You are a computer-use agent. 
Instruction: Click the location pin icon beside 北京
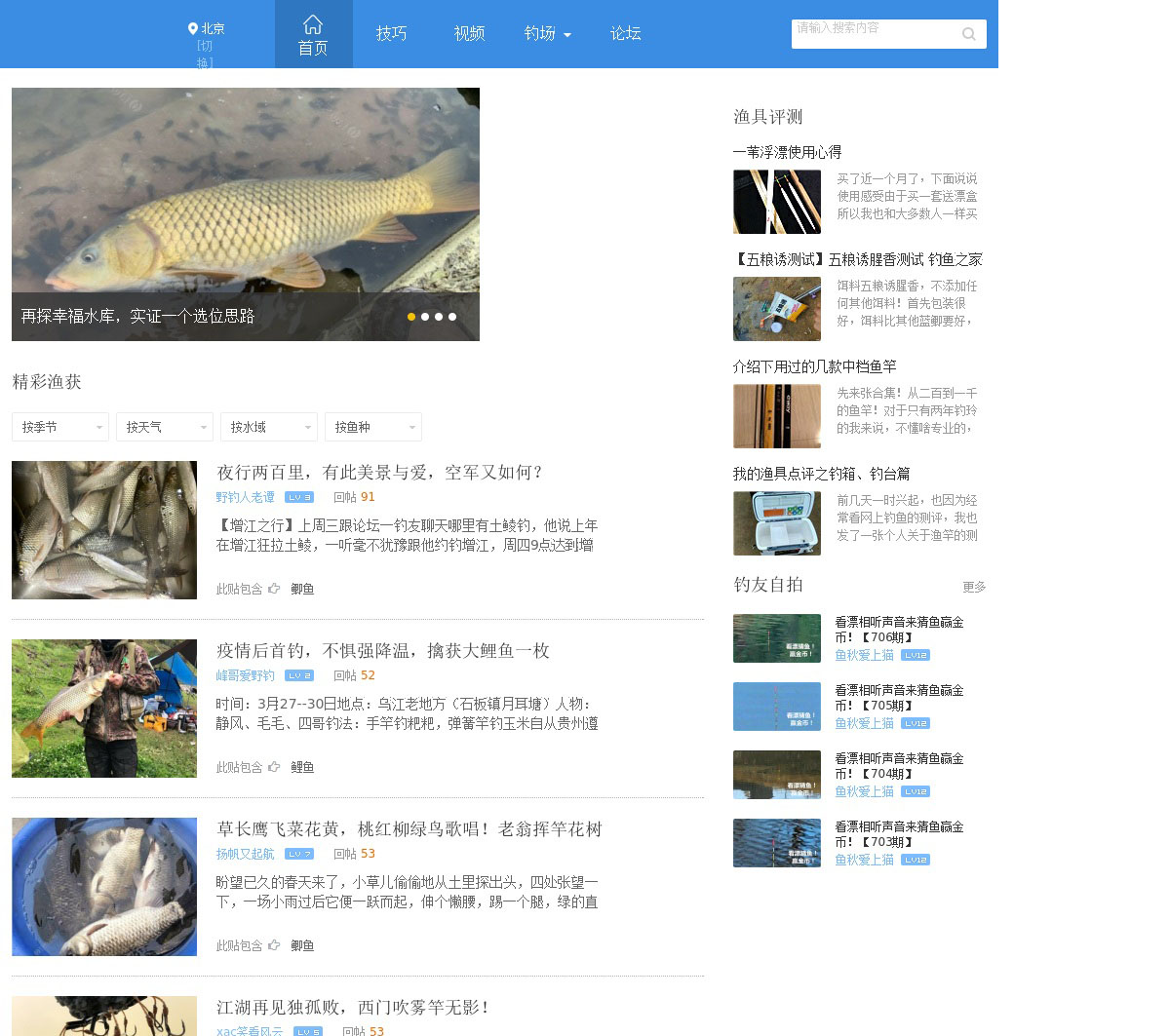[x=193, y=29]
